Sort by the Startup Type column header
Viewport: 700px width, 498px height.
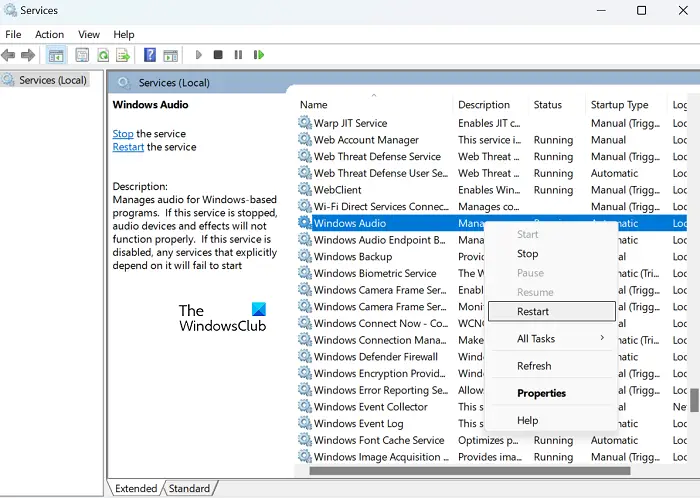tap(625, 105)
